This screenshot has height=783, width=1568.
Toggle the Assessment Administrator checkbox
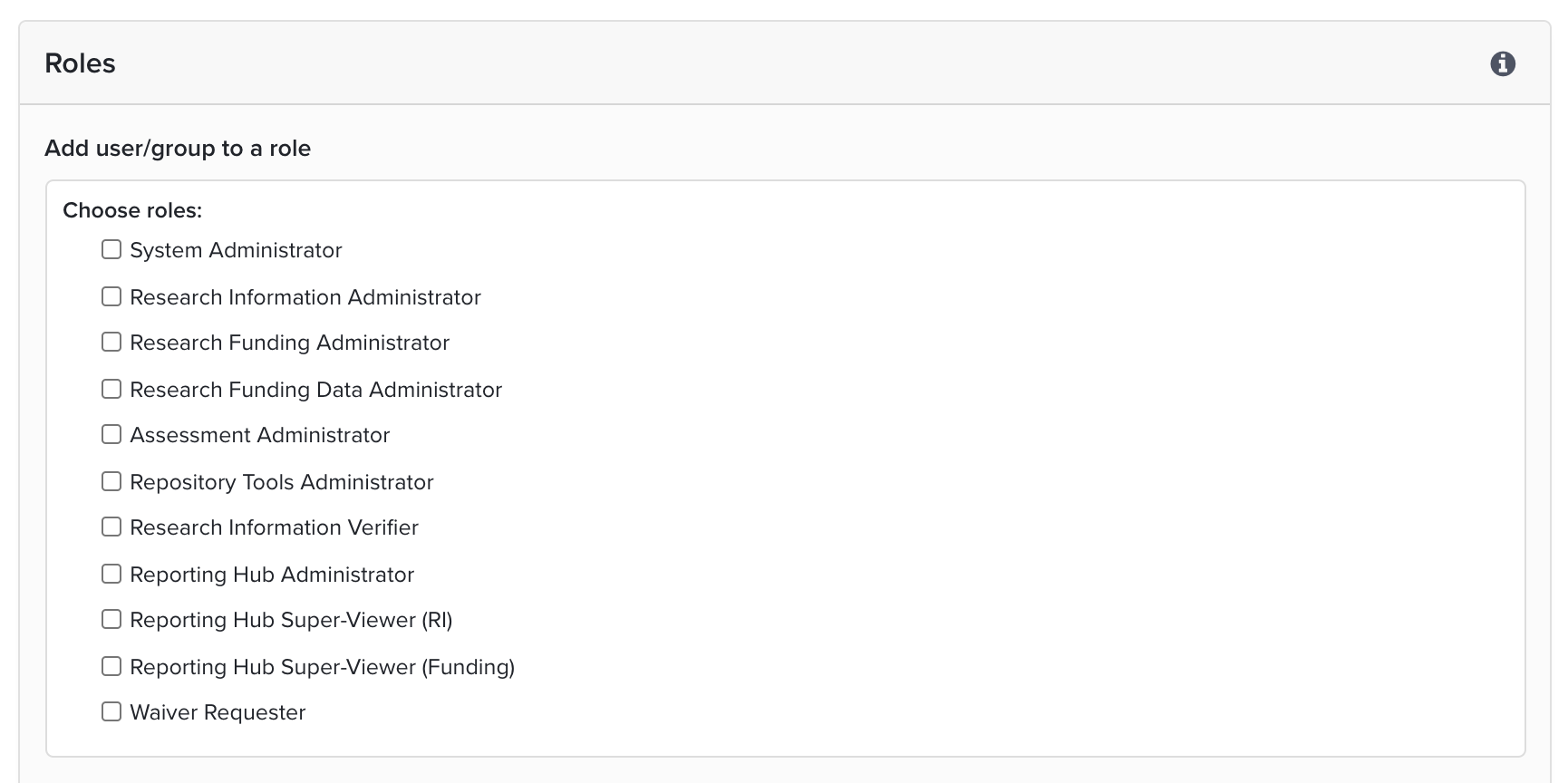[x=111, y=434]
